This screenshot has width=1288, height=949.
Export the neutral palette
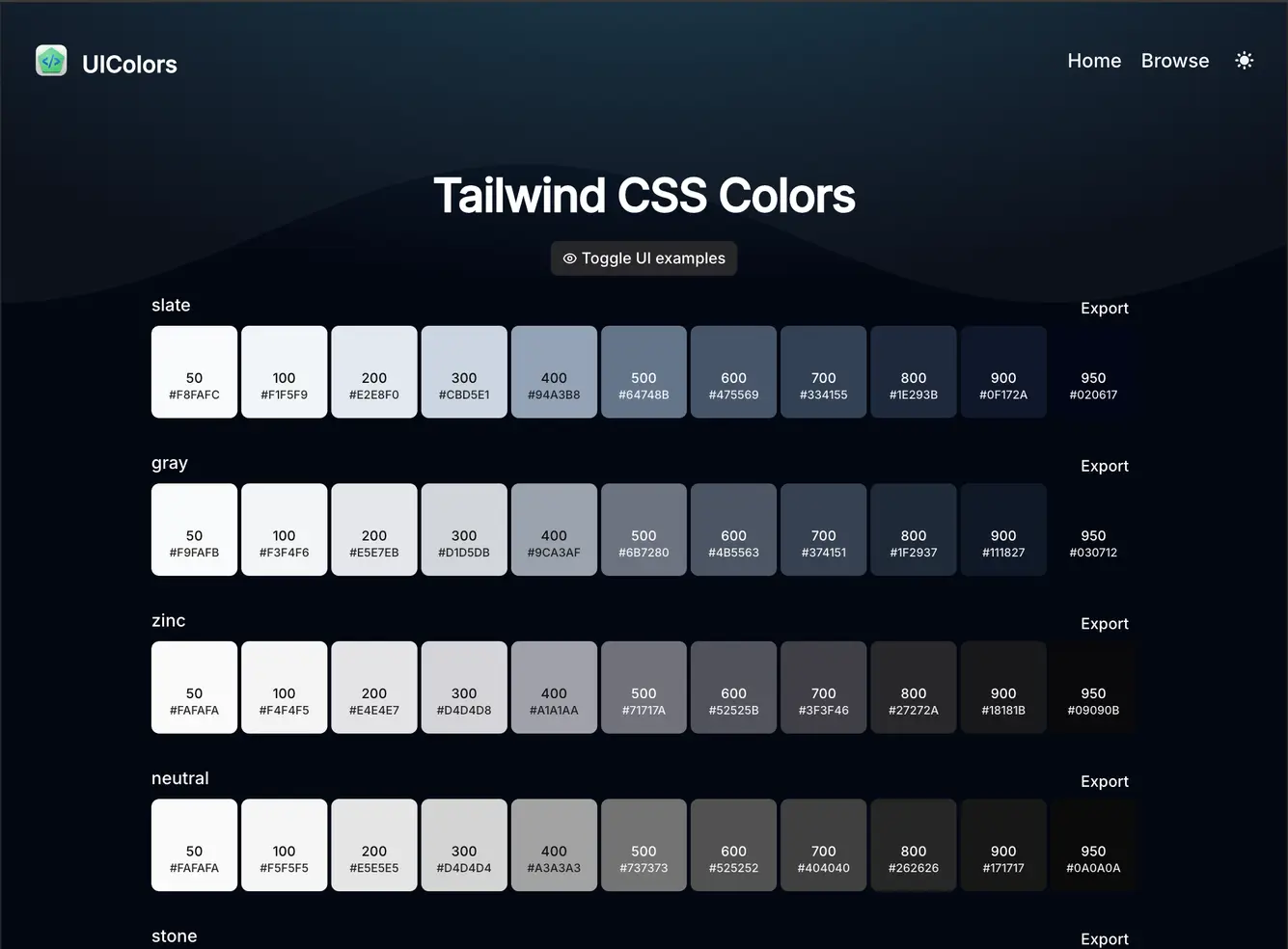(1105, 781)
